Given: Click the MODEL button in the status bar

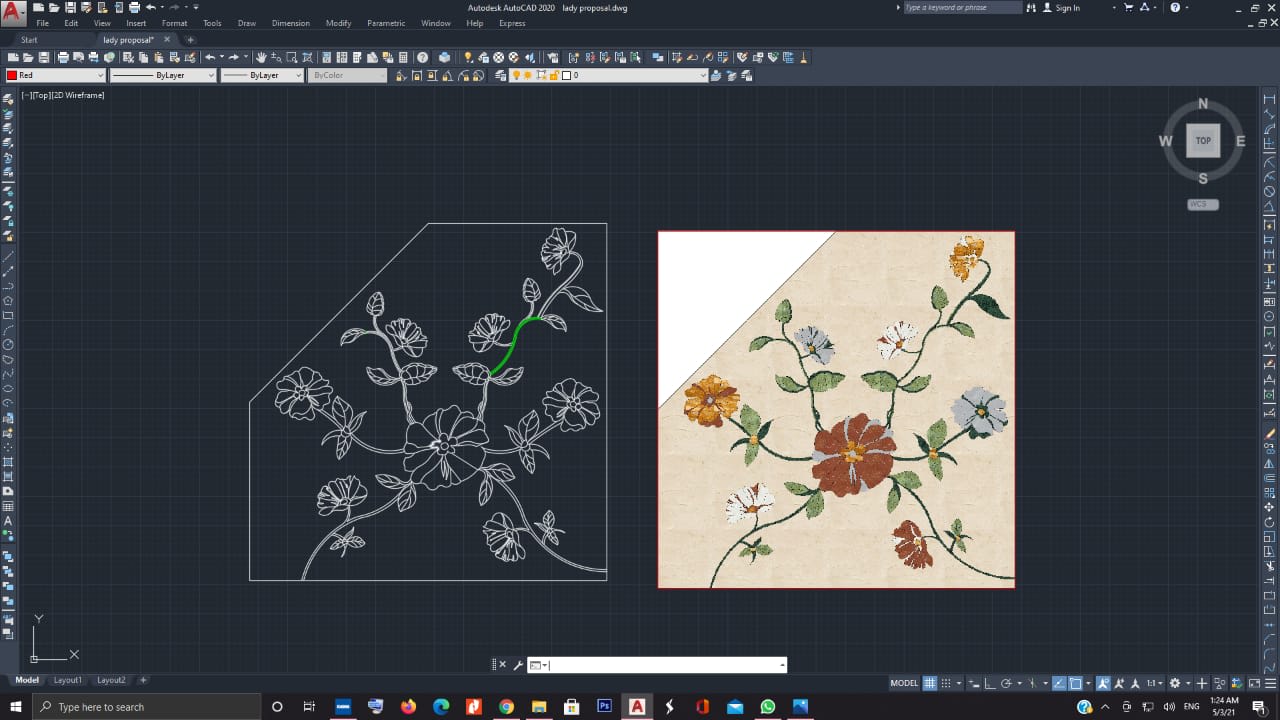Looking at the screenshot, I should [903, 683].
